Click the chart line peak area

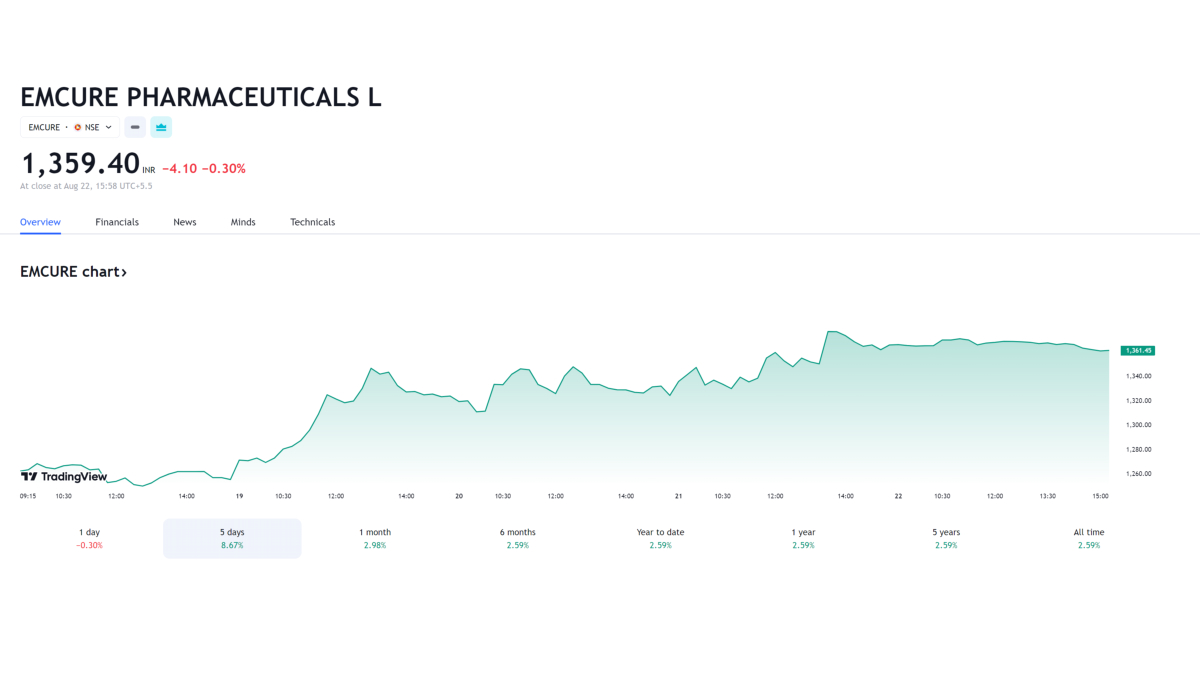tap(830, 332)
